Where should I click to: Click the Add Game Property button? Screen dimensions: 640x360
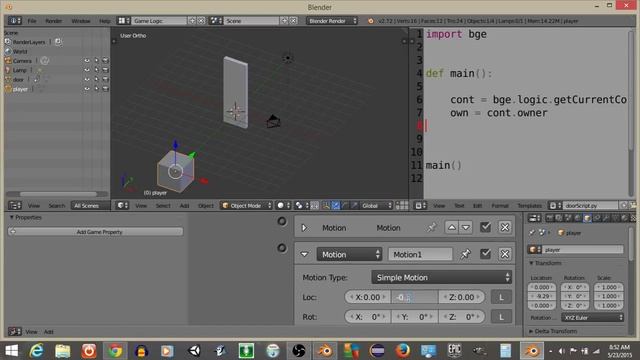[x=96, y=232]
